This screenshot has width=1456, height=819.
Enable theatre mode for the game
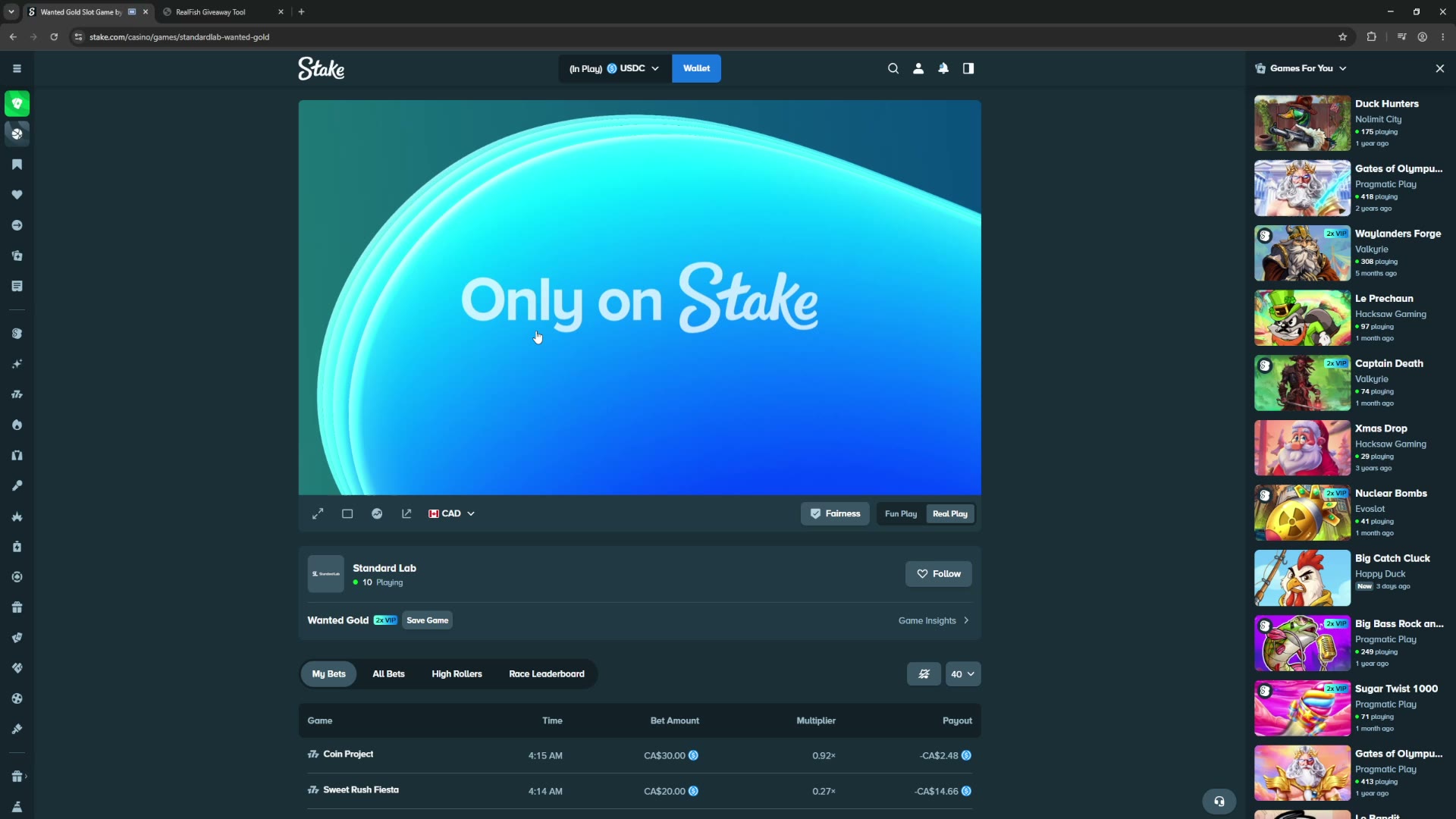point(347,513)
